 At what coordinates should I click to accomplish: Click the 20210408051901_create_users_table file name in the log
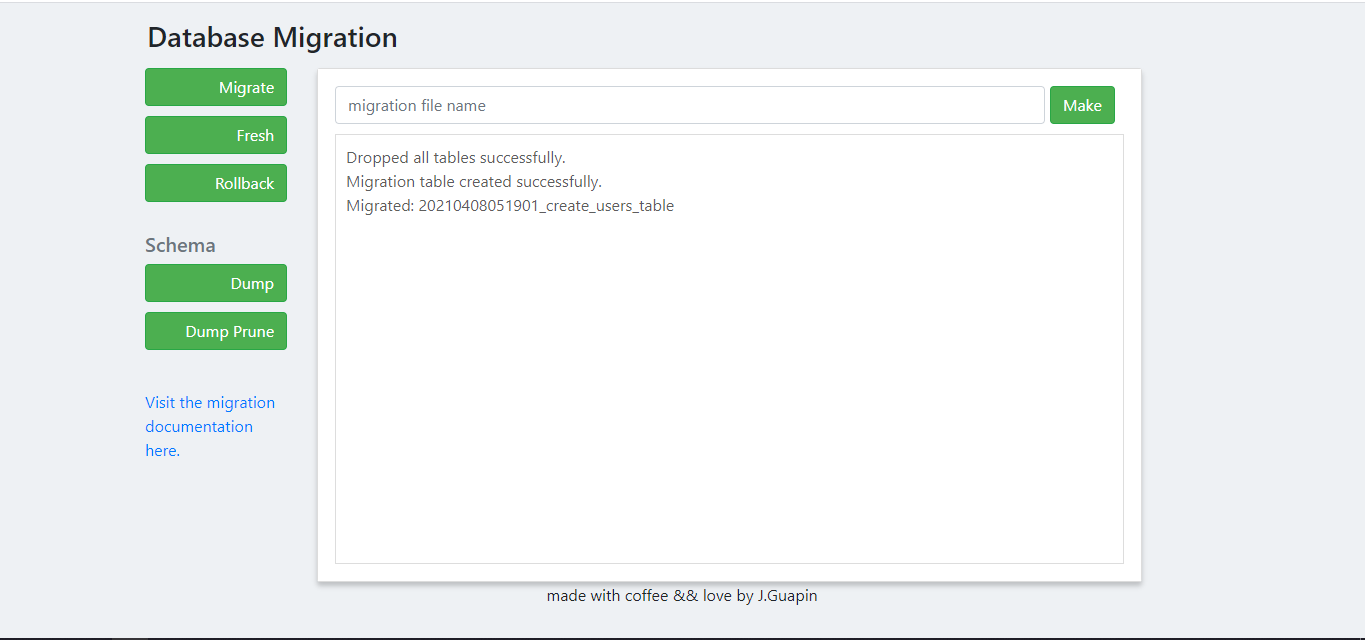(x=546, y=206)
